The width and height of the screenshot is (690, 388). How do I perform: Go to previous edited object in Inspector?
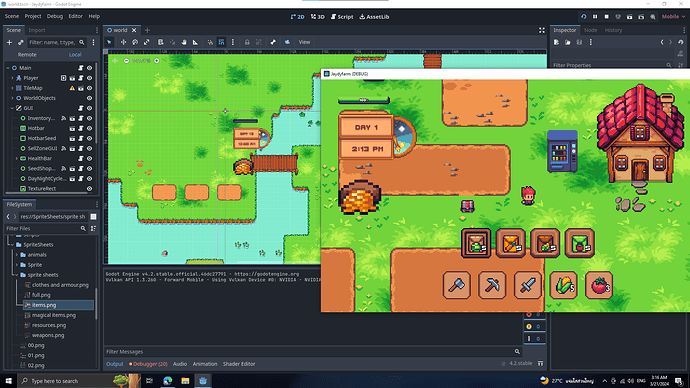[662, 42]
